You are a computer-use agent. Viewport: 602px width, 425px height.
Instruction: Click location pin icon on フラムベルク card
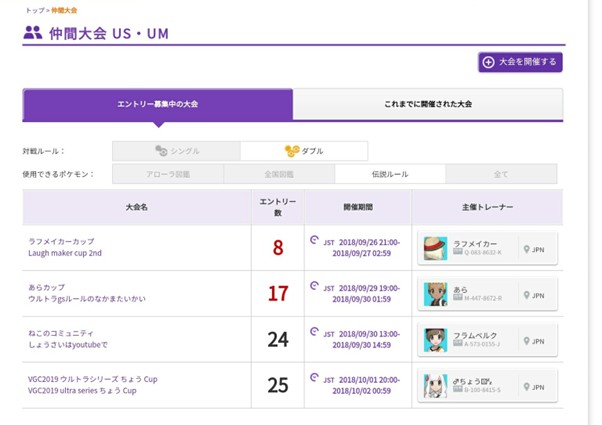527,341
